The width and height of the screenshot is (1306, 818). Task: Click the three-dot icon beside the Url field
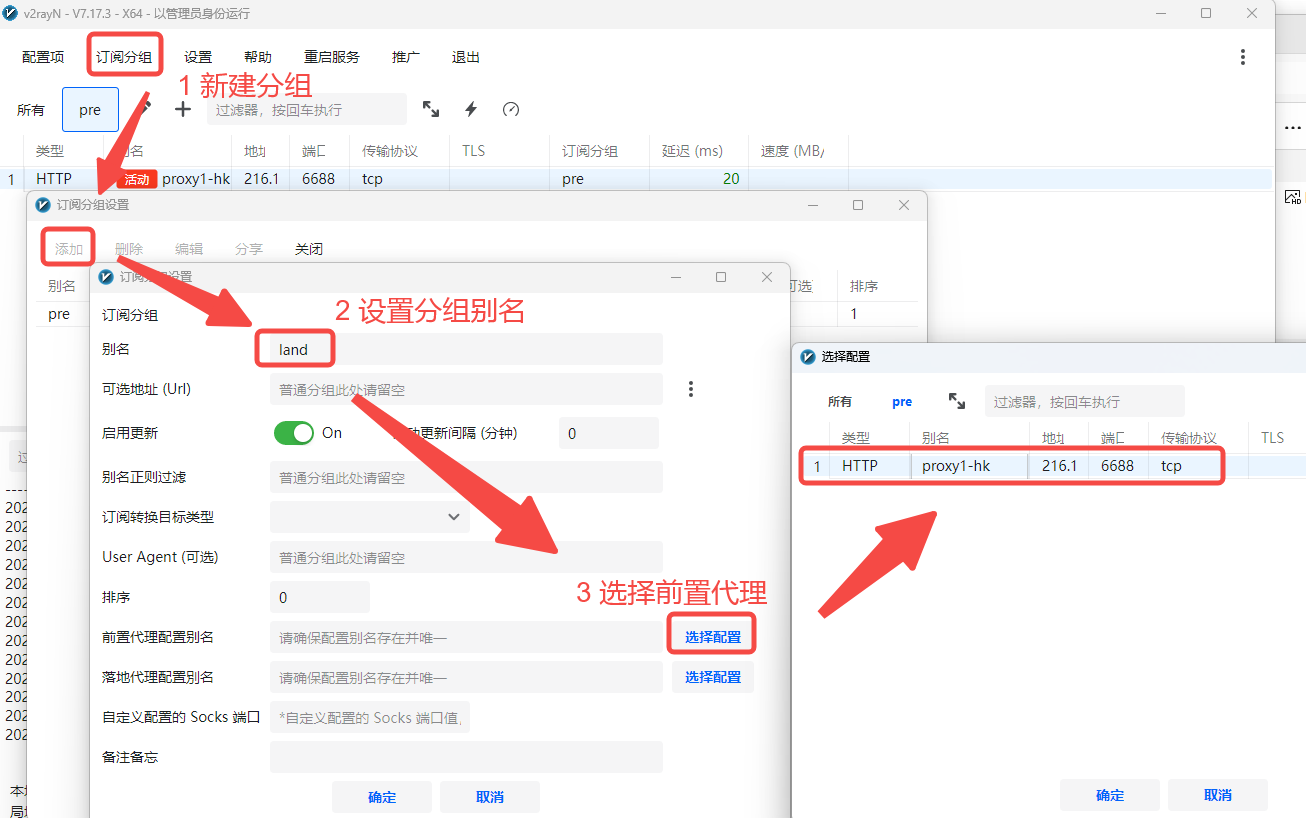pos(691,389)
